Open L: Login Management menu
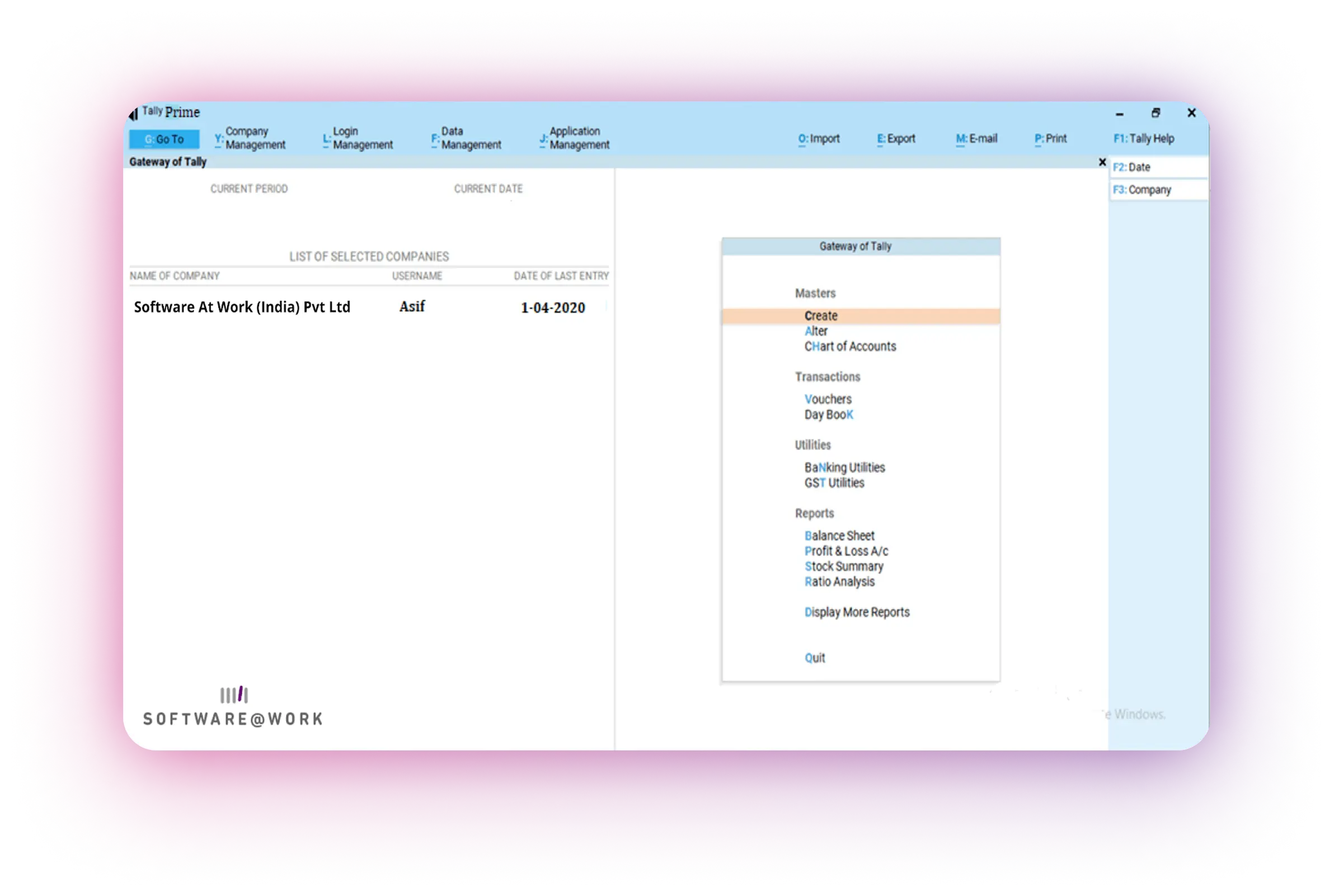Viewport: 1334px width, 896px height. coord(358,138)
